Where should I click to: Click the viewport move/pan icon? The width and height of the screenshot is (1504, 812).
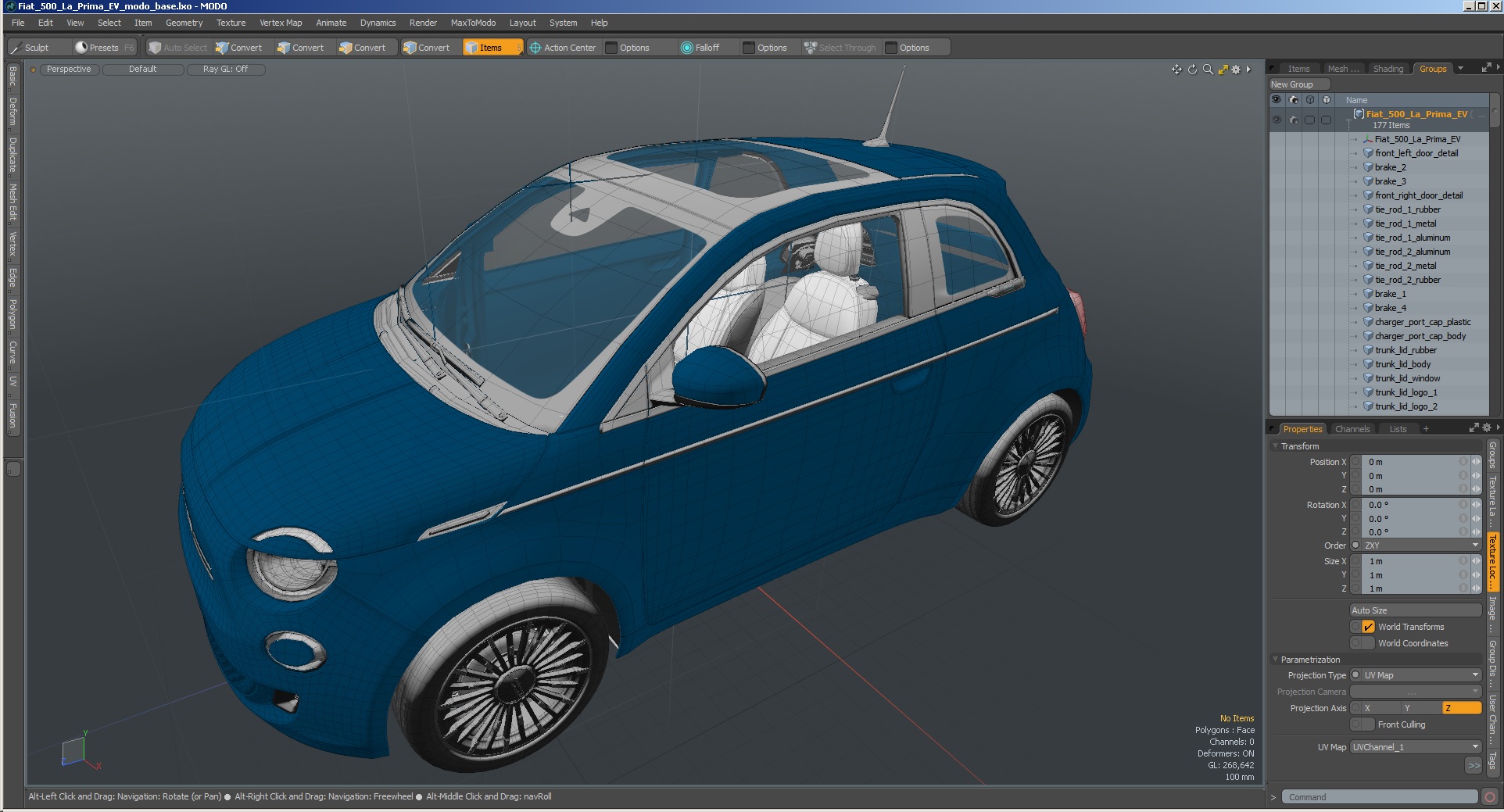click(1176, 70)
